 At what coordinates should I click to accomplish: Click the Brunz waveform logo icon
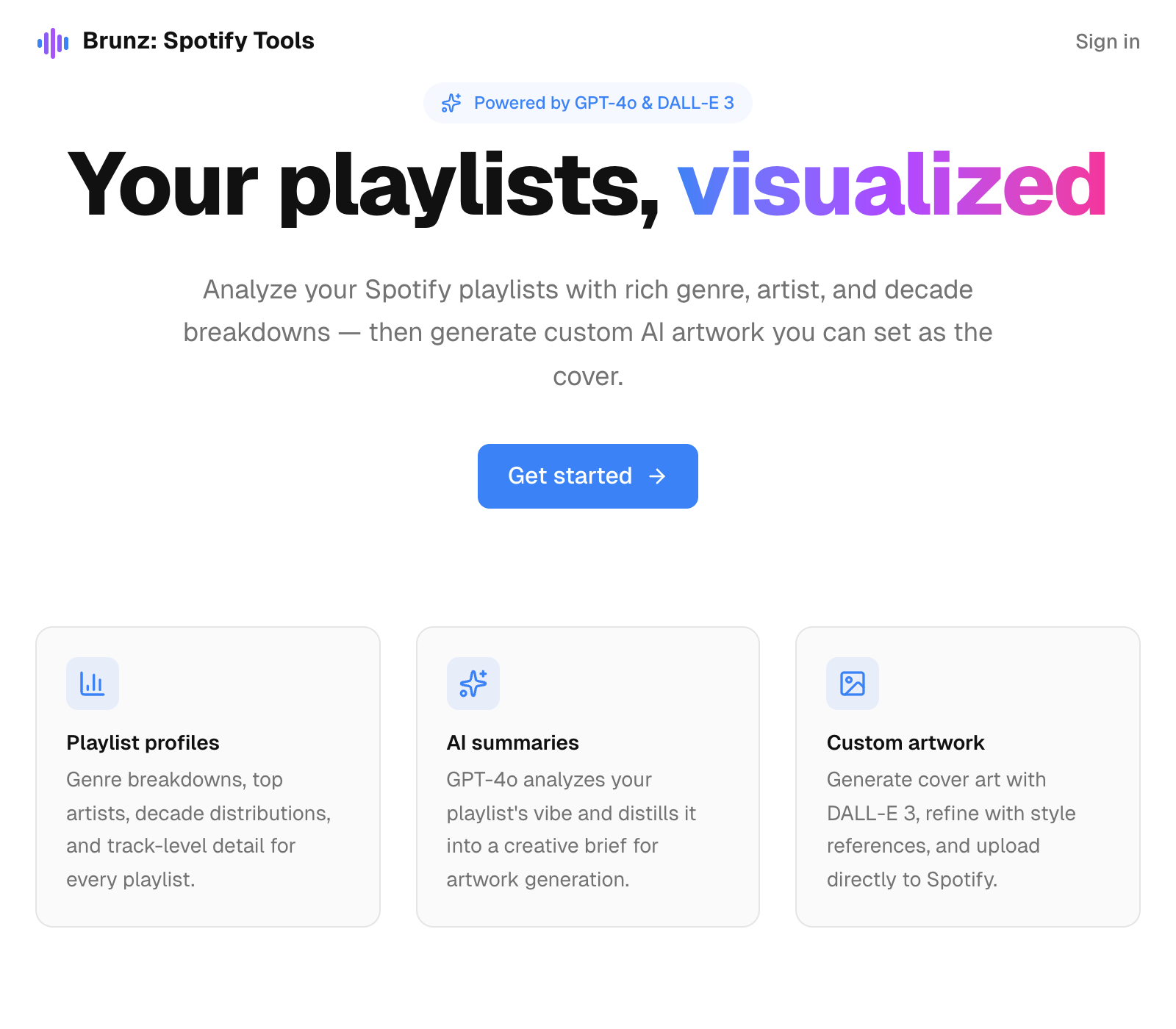51,42
